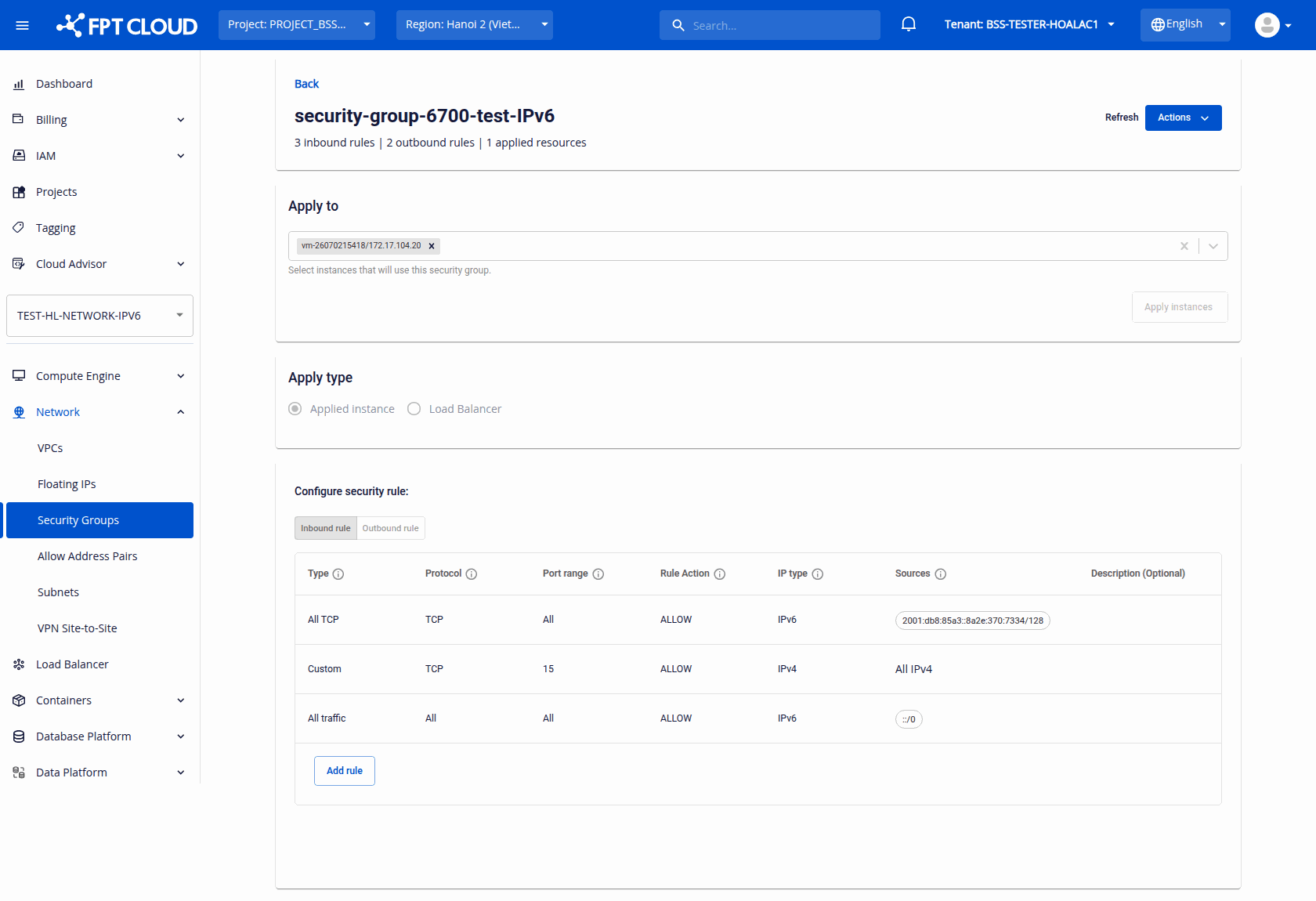Remove vm-26070215418 chip with its x

[432, 246]
